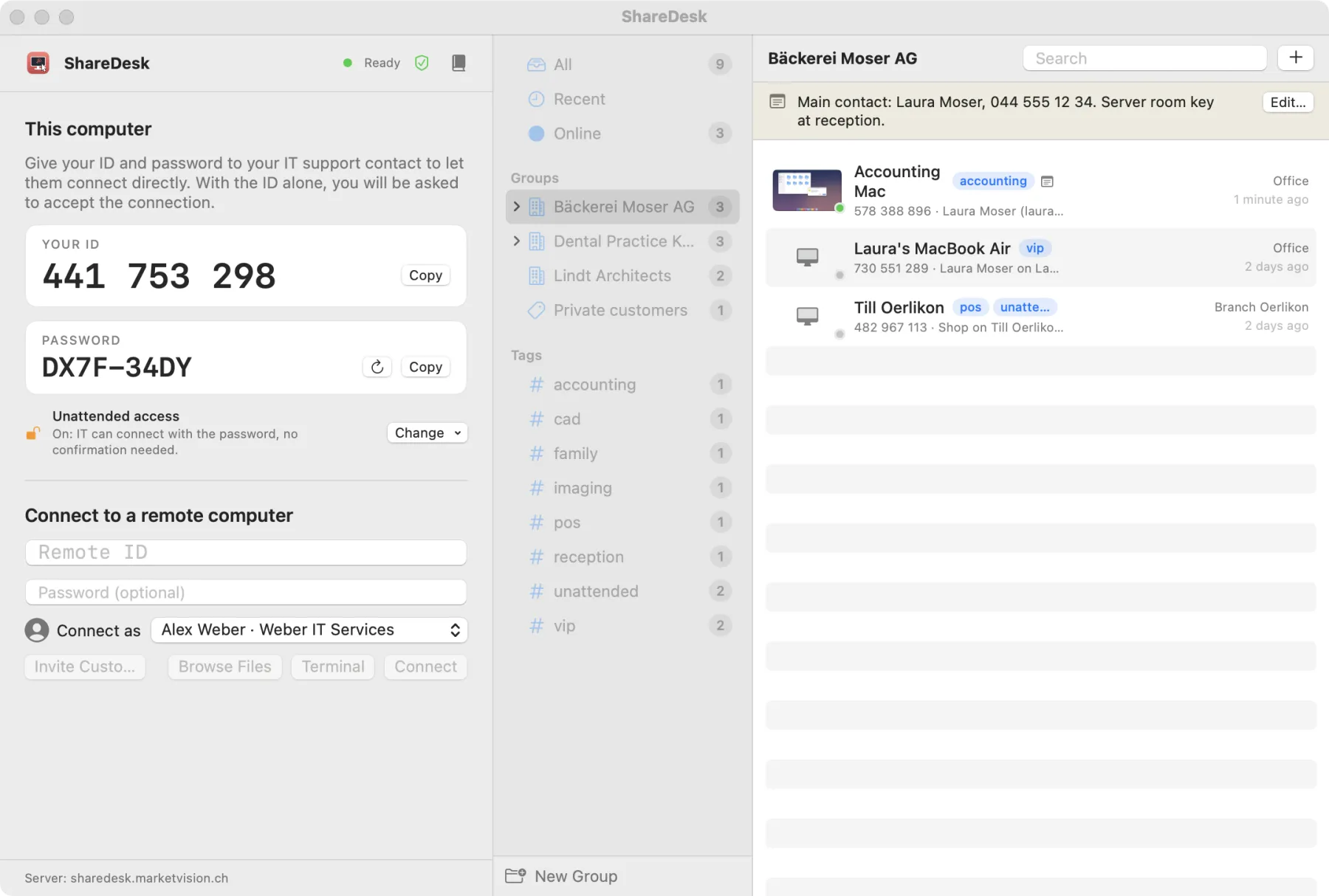The image size is (1329, 896).
Task: Focus the Search field
Action: click(x=1144, y=58)
